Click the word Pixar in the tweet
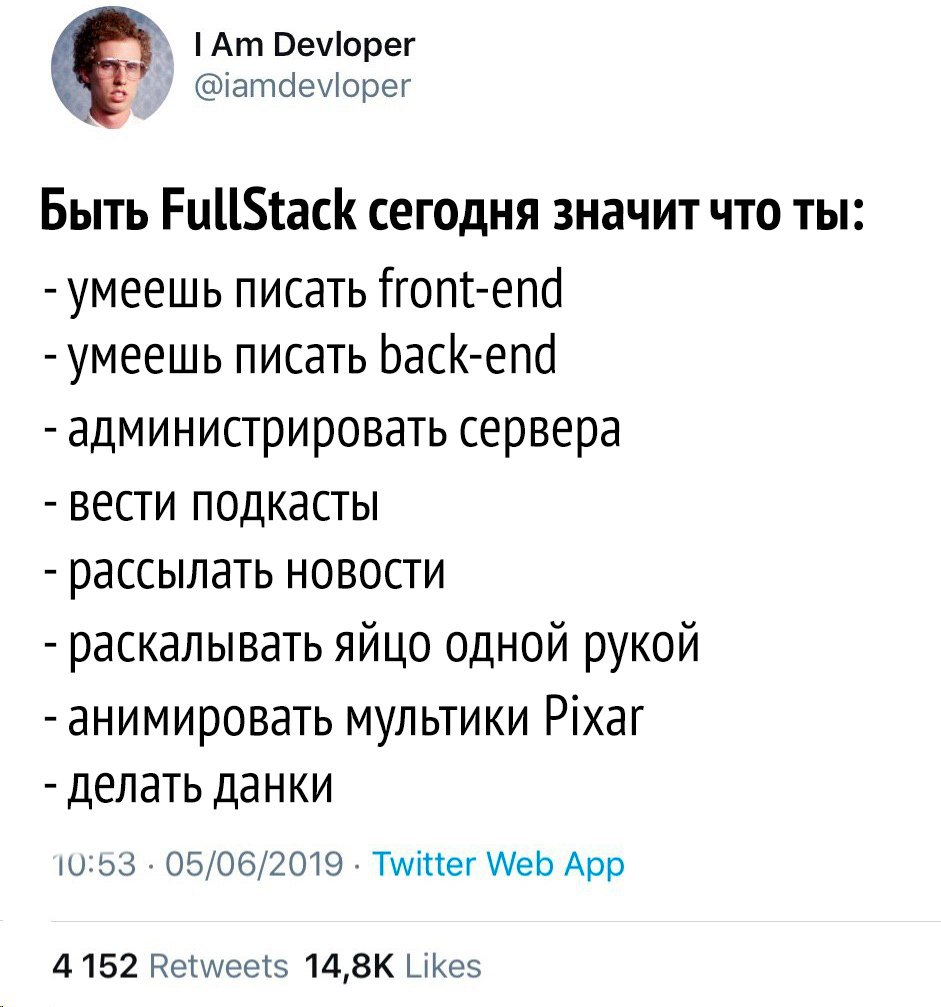941x1007 pixels. [596, 713]
